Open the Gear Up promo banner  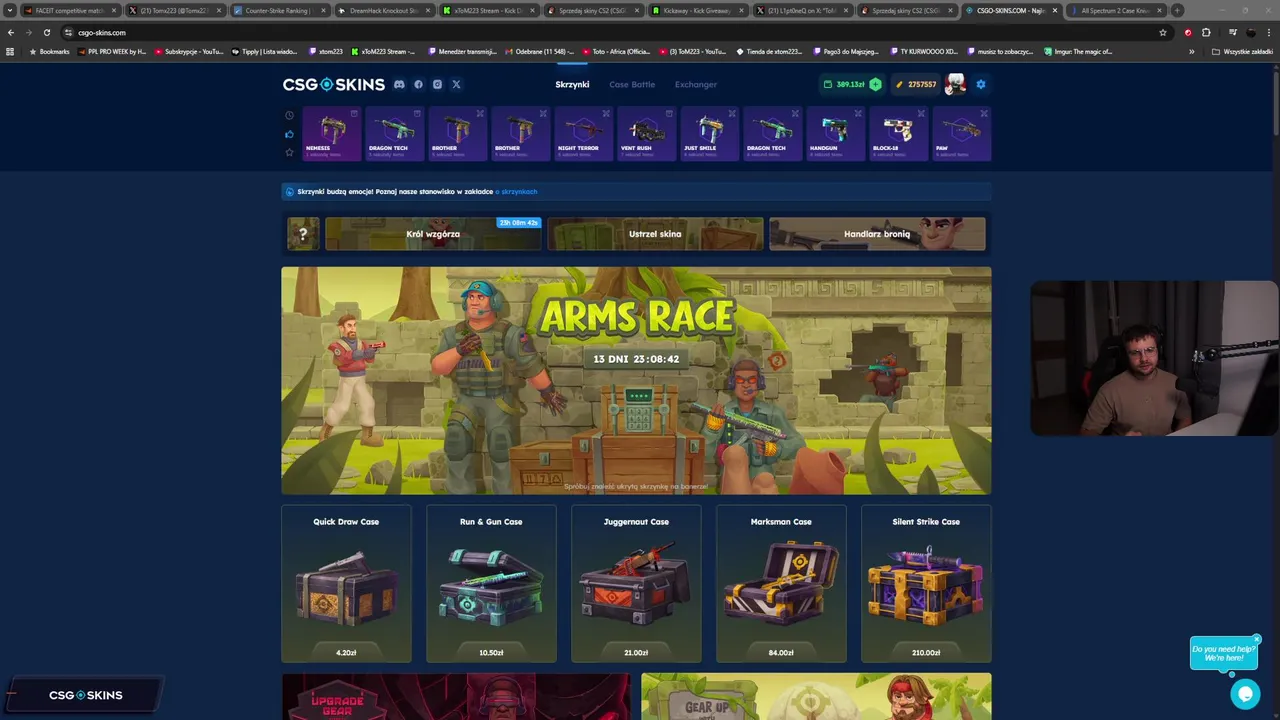point(816,697)
